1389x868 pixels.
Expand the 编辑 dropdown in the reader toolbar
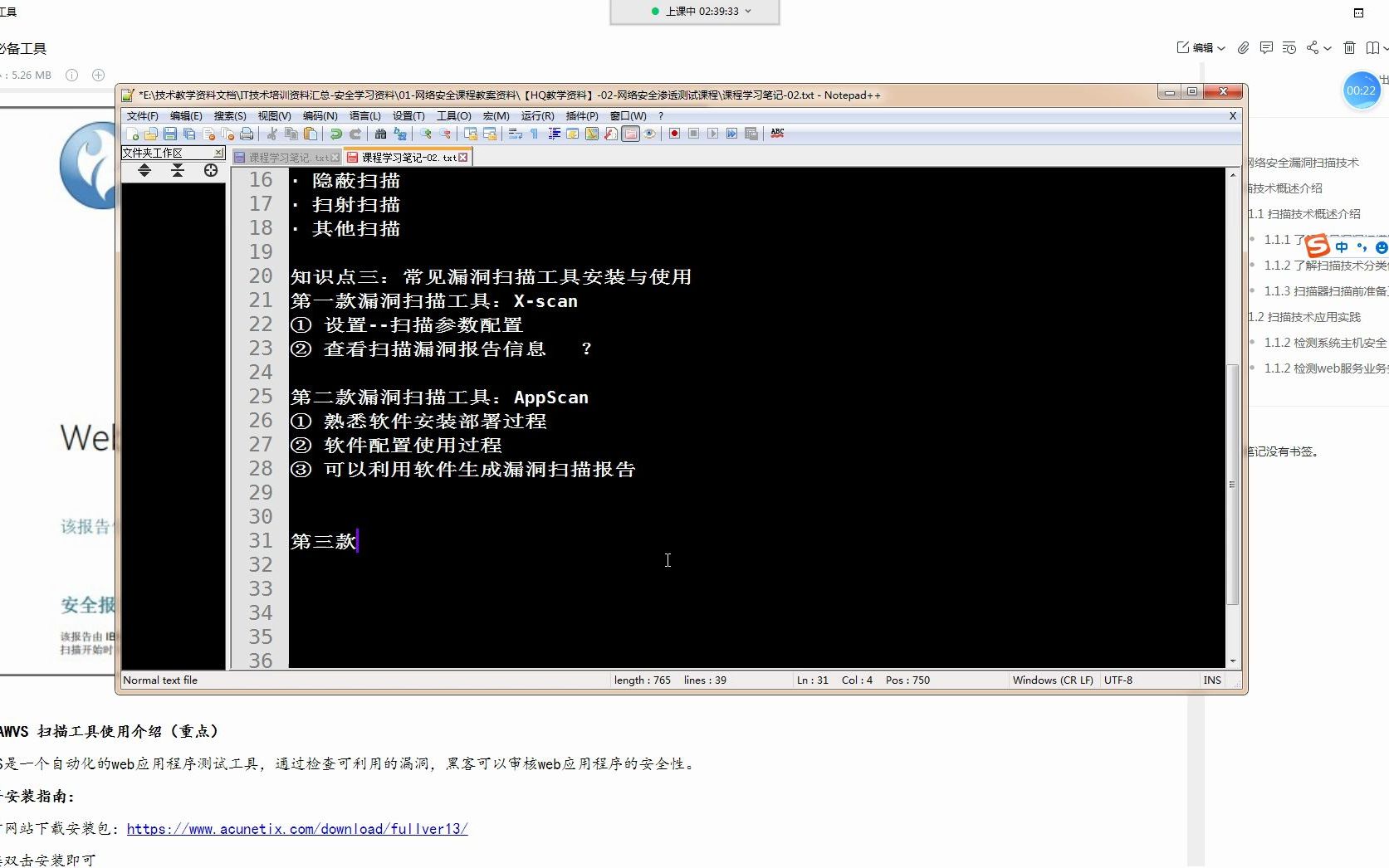1220,48
